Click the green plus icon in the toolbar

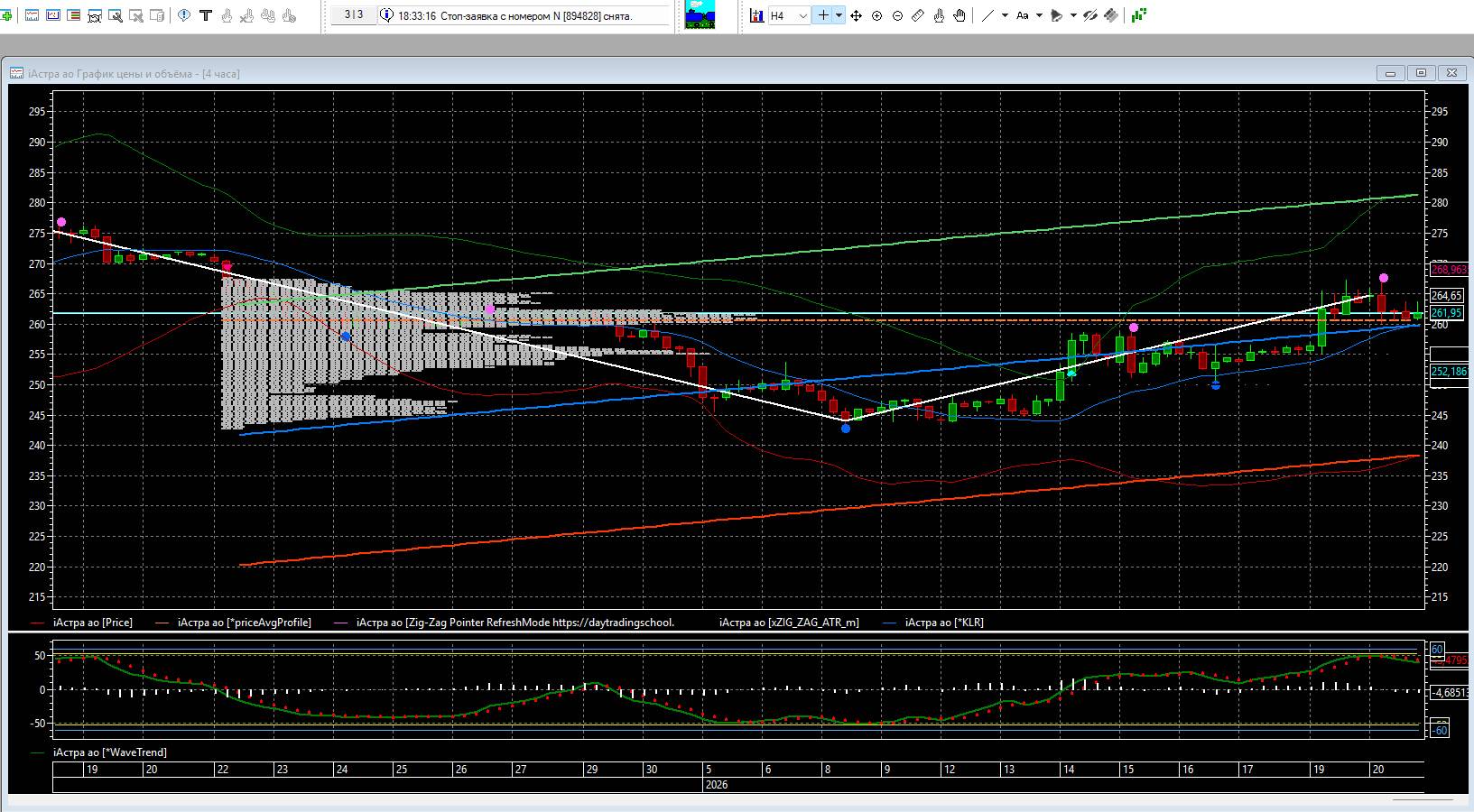pos(6,15)
